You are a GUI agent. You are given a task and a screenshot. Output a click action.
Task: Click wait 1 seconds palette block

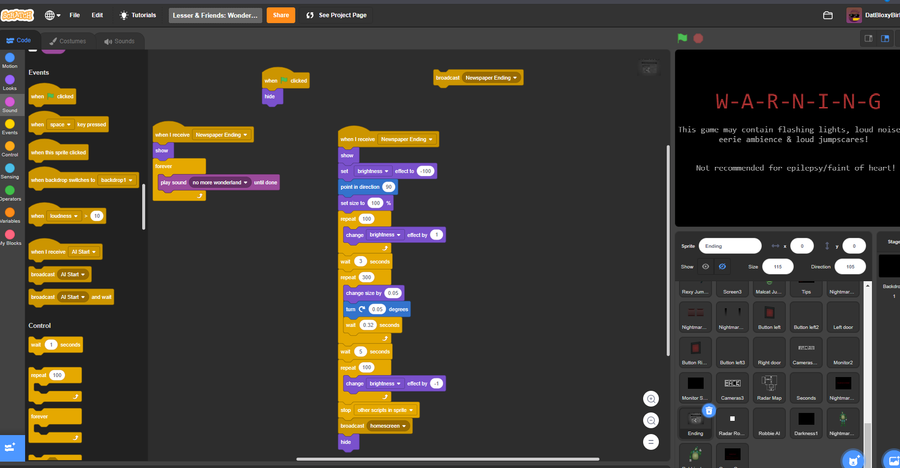[x=56, y=345]
